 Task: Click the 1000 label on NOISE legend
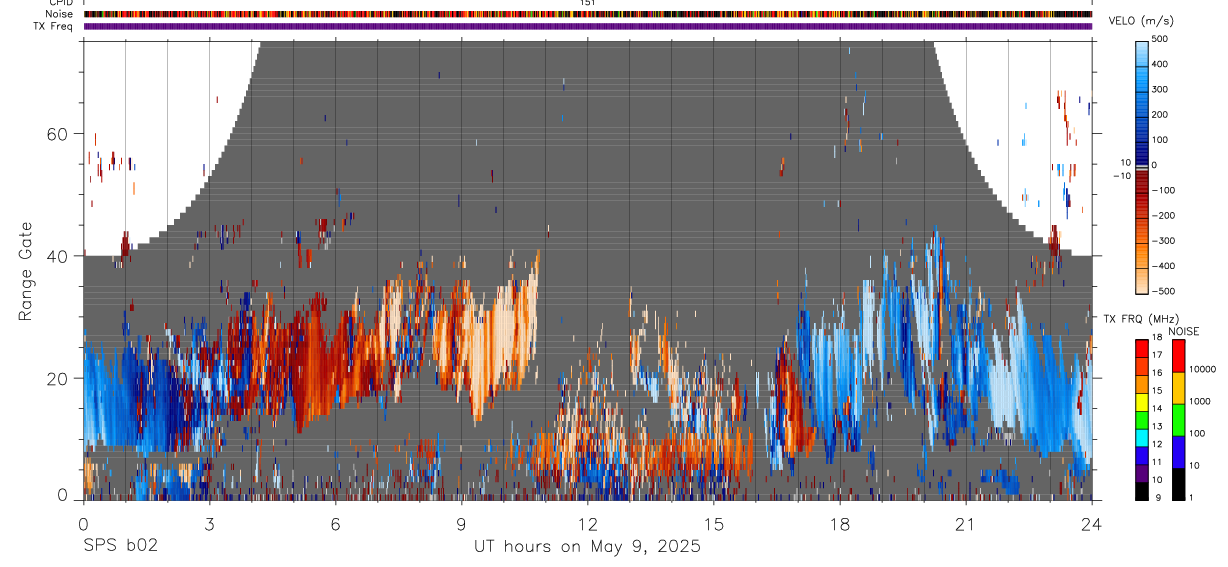point(1201,402)
